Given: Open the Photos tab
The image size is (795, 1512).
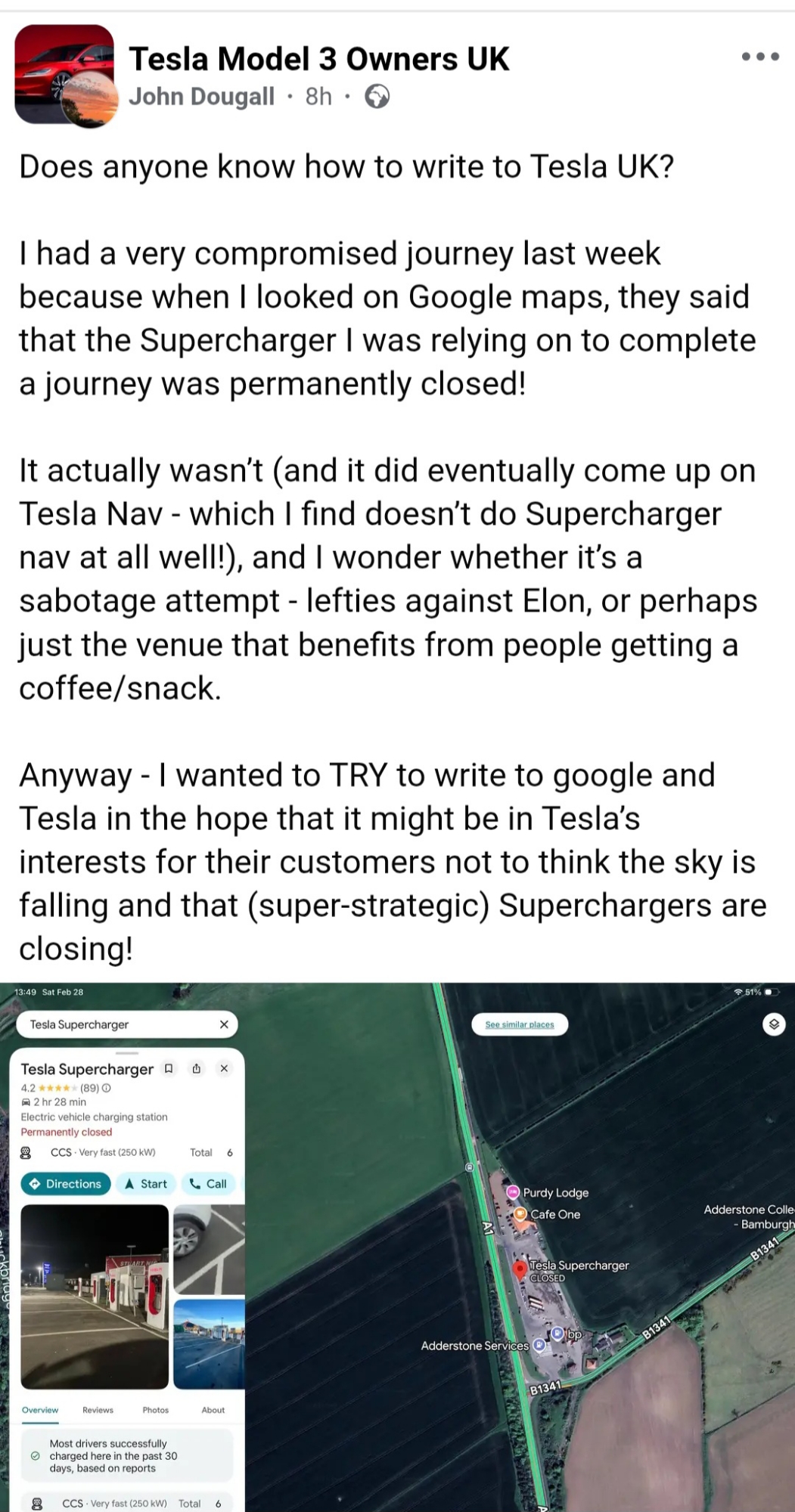Looking at the screenshot, I should click(x=155, y=1410).
